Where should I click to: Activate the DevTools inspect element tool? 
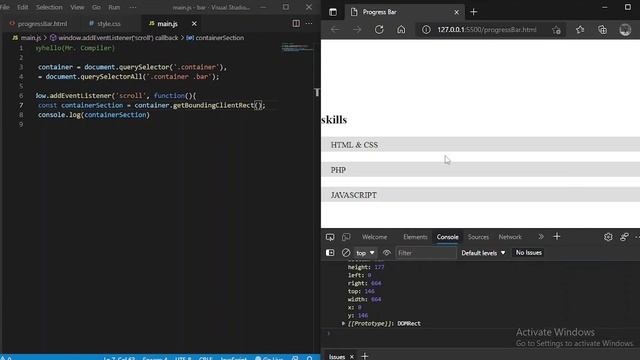click(x=330, y=237)
